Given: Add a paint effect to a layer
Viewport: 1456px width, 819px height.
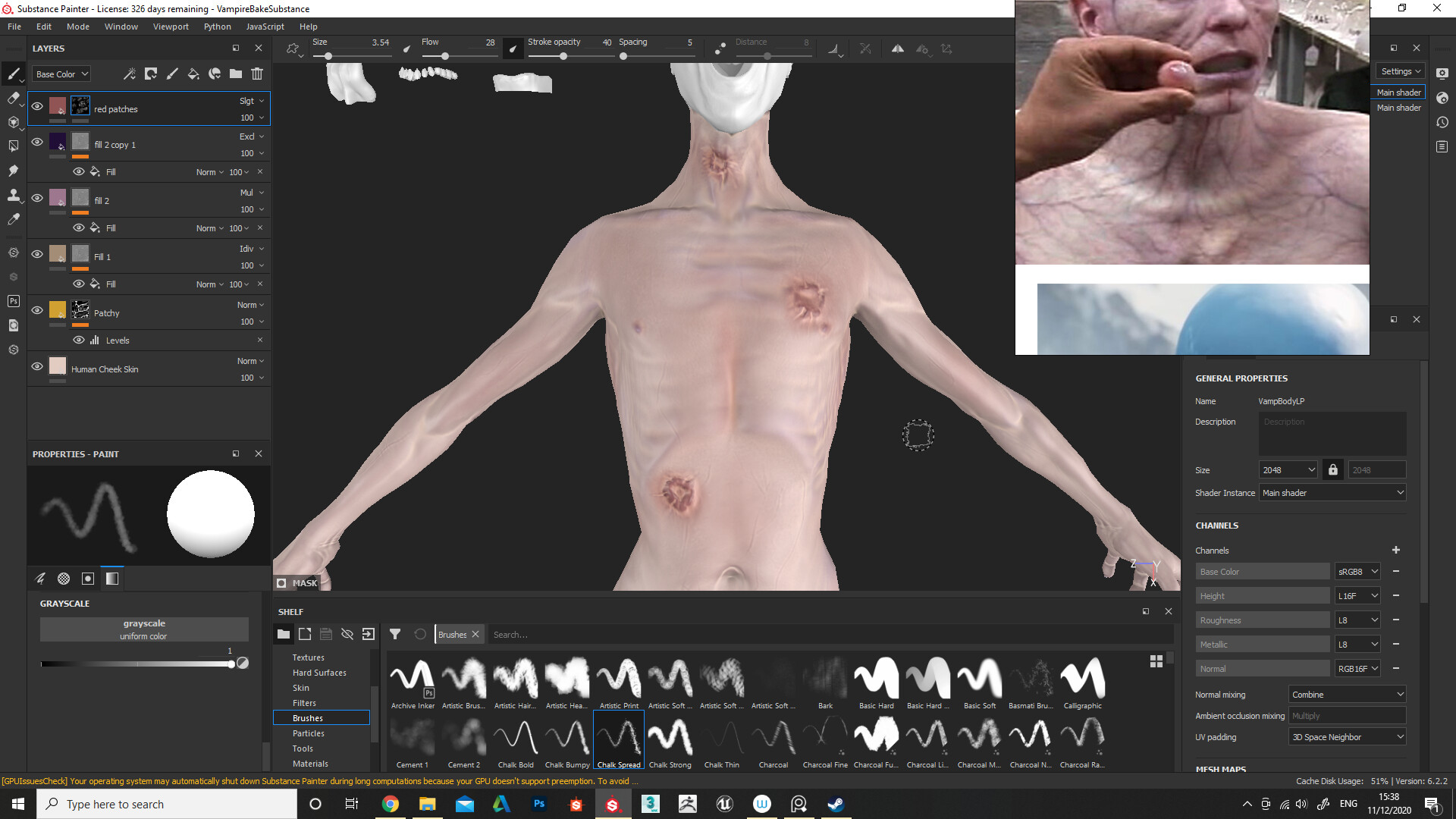Looking at the screenshot, I should [171, 74].
